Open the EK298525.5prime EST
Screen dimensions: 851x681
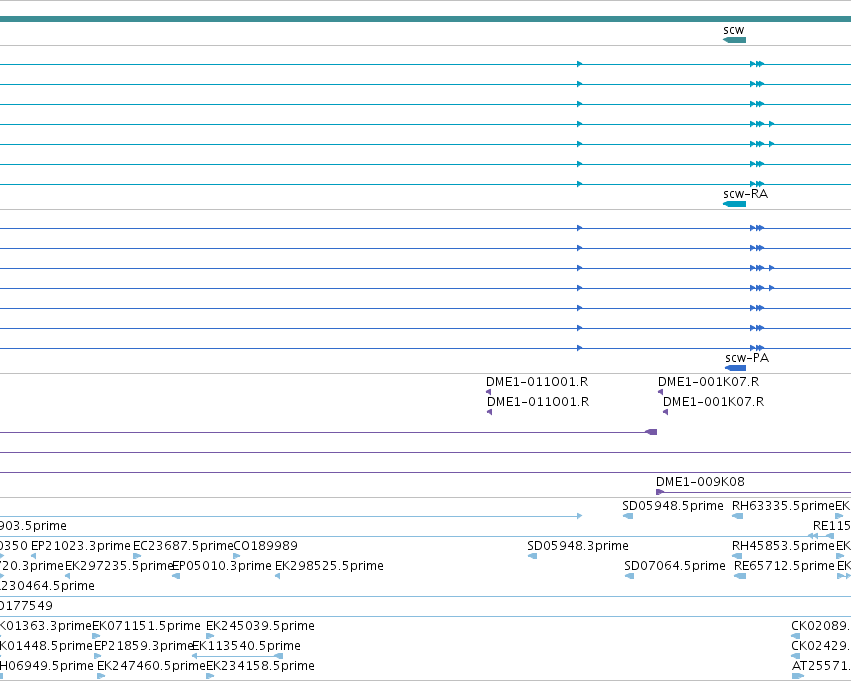tap(329, 565)
